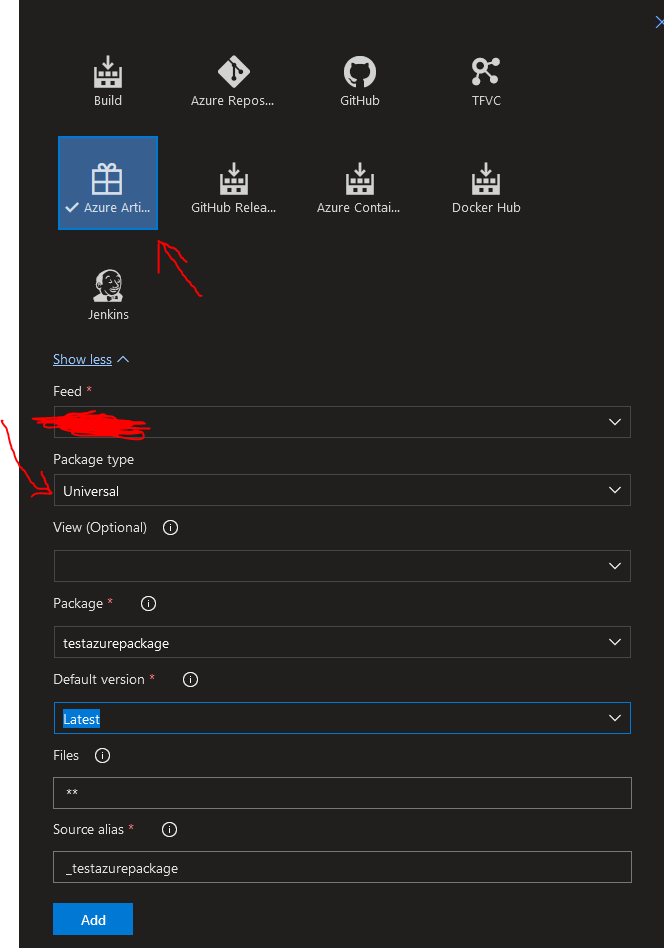This screenshot has width=664, height=948.
Task: Select the TFVC source icon
Action: tap(486, 80)
